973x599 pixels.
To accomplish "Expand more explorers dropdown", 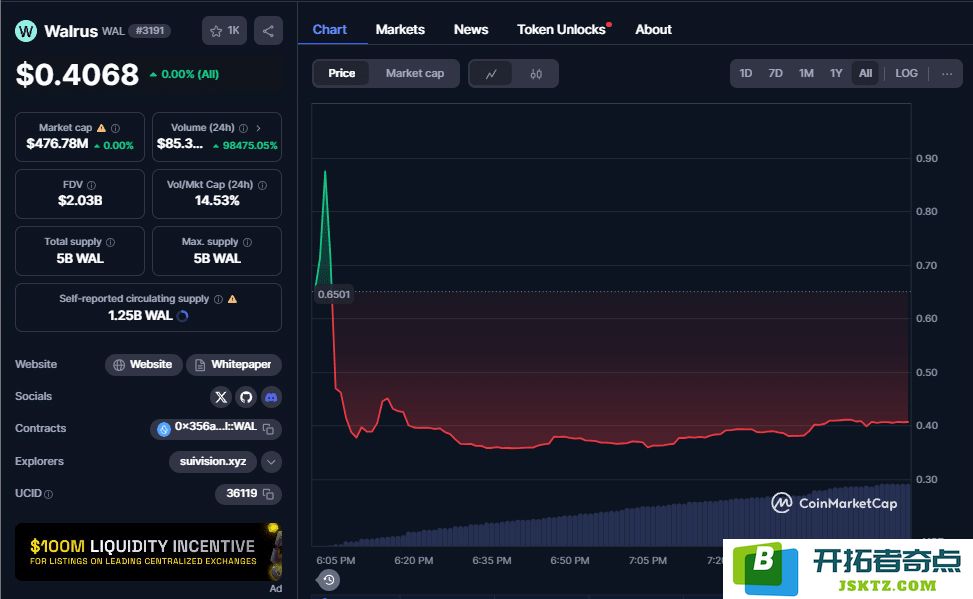I will pos(271,462).
